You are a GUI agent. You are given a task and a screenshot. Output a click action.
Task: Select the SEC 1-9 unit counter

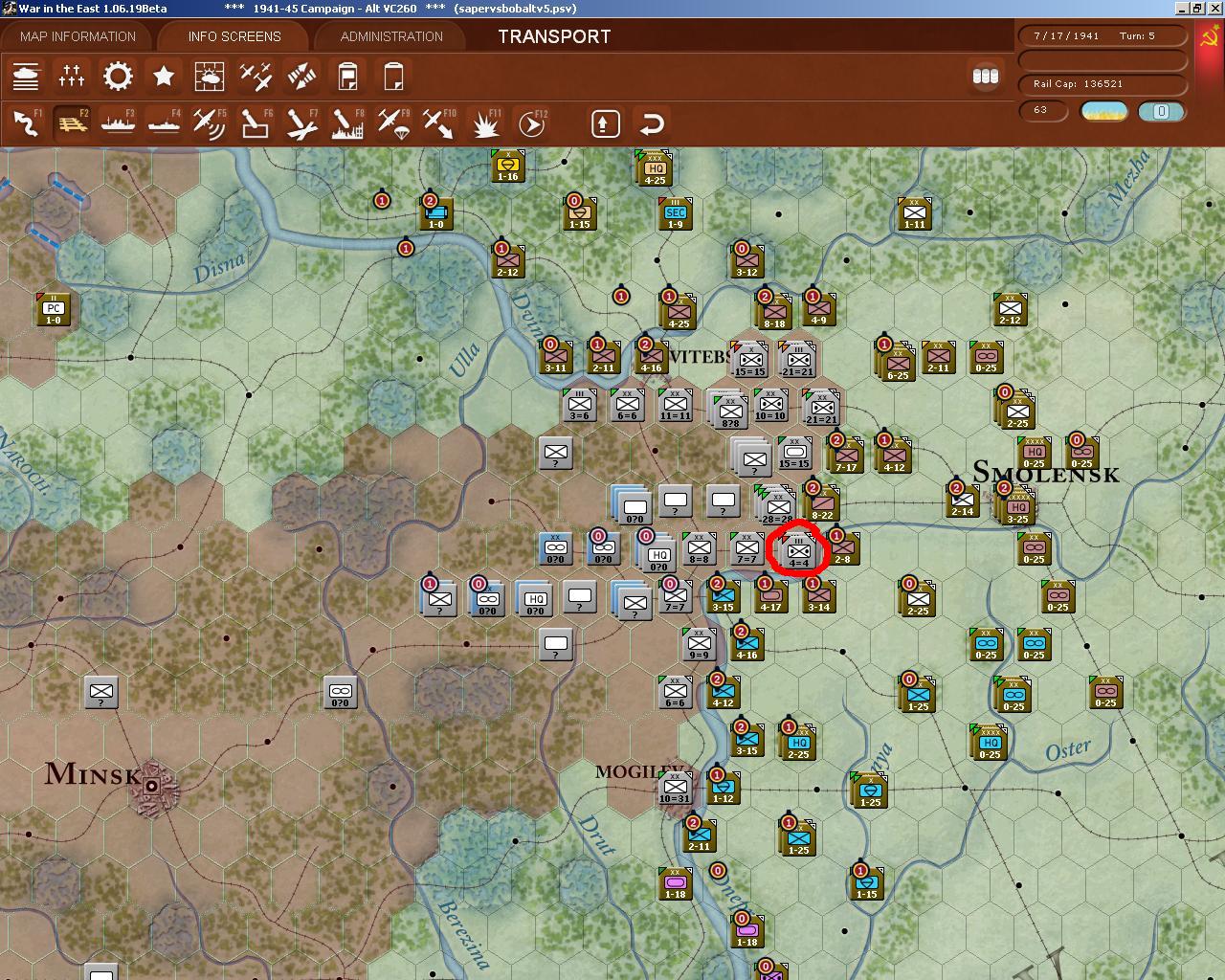[676, 213]
